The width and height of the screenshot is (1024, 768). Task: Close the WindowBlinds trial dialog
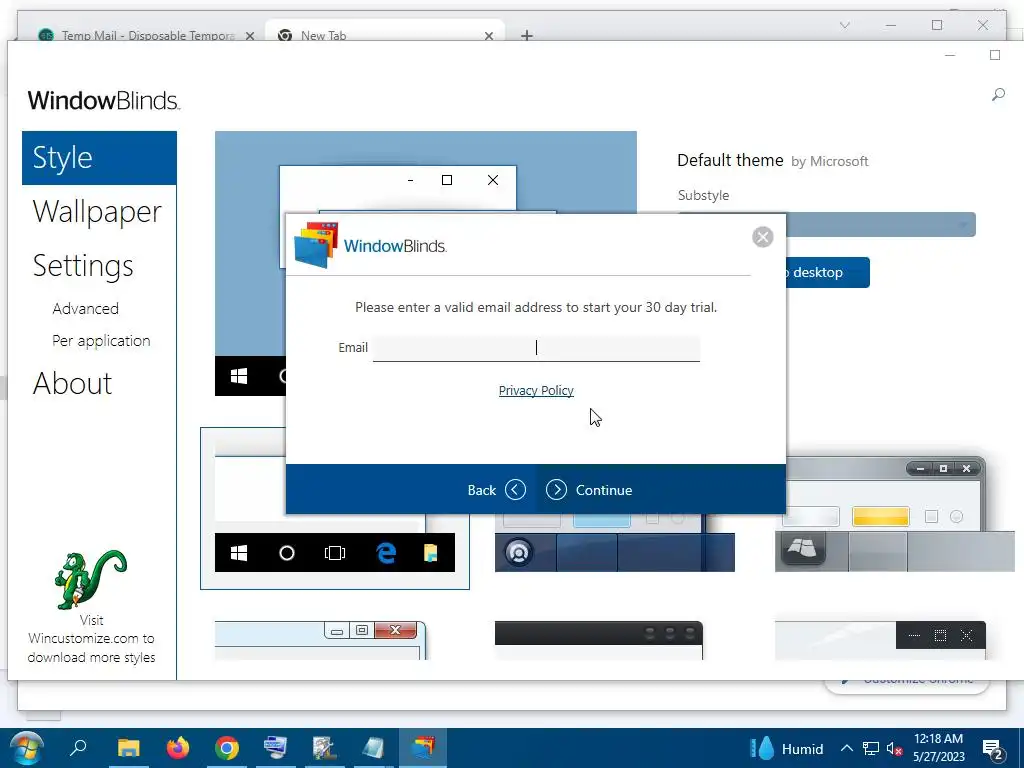point(762,236)
